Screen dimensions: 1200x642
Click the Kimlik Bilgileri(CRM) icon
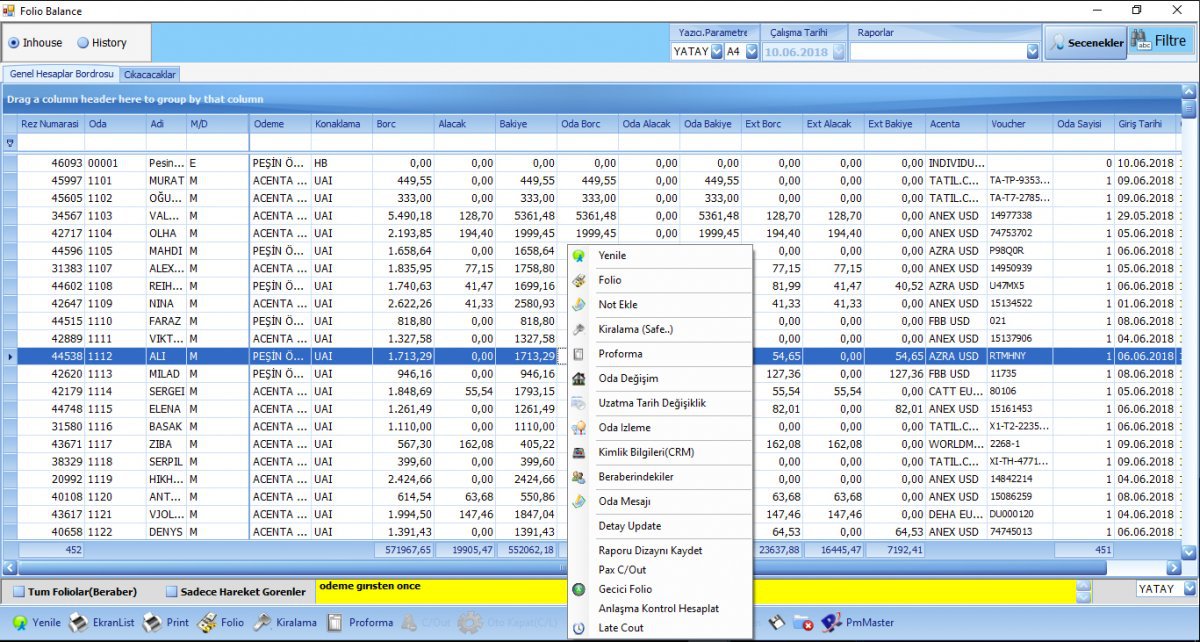coord(578,452)
